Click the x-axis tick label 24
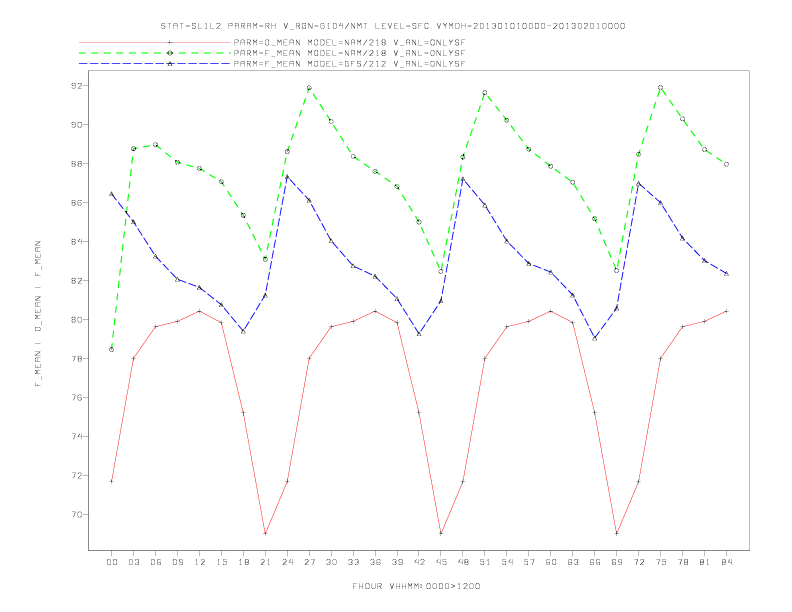 287,562
